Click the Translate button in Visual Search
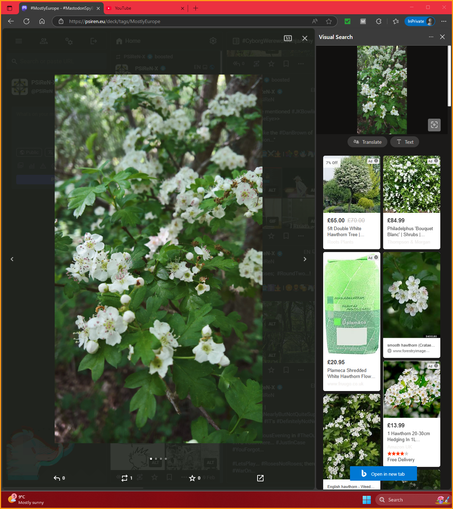 (367, 142)
